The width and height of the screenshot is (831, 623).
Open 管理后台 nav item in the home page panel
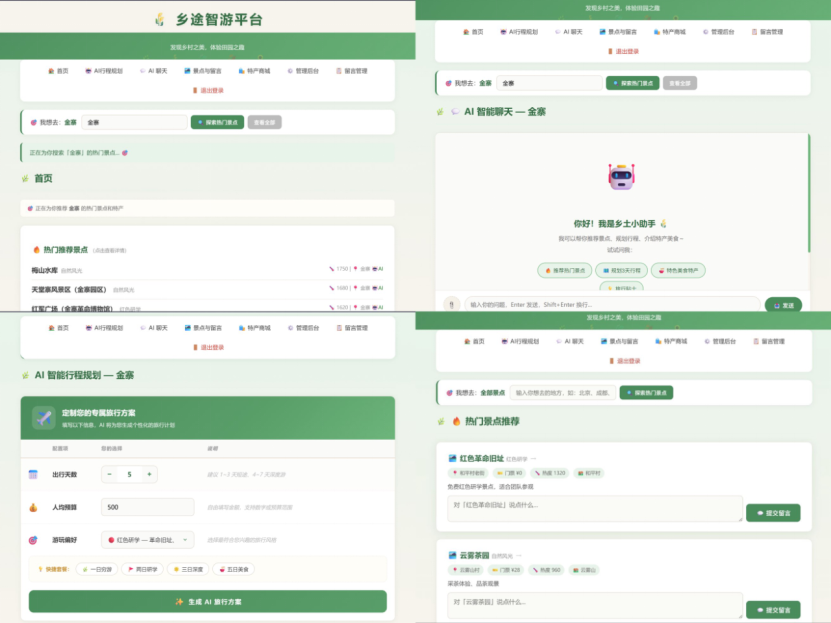pyautogui.click(x=303, y=71)
